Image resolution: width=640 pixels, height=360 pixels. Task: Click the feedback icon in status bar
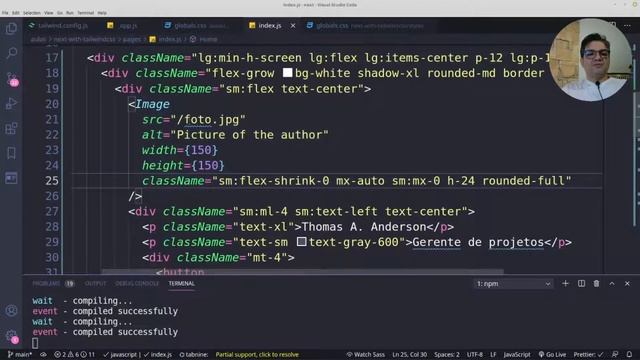coord(615,355)
